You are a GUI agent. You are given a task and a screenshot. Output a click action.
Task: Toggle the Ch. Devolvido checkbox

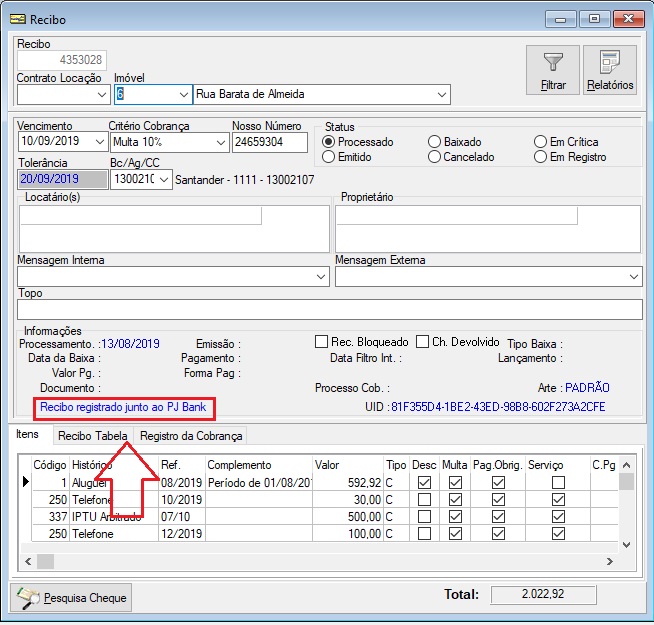pos(423,342)
